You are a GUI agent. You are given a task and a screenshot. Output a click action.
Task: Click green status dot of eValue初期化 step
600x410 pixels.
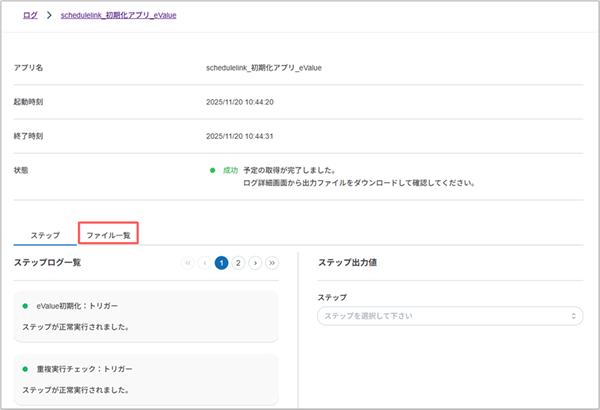26,305
